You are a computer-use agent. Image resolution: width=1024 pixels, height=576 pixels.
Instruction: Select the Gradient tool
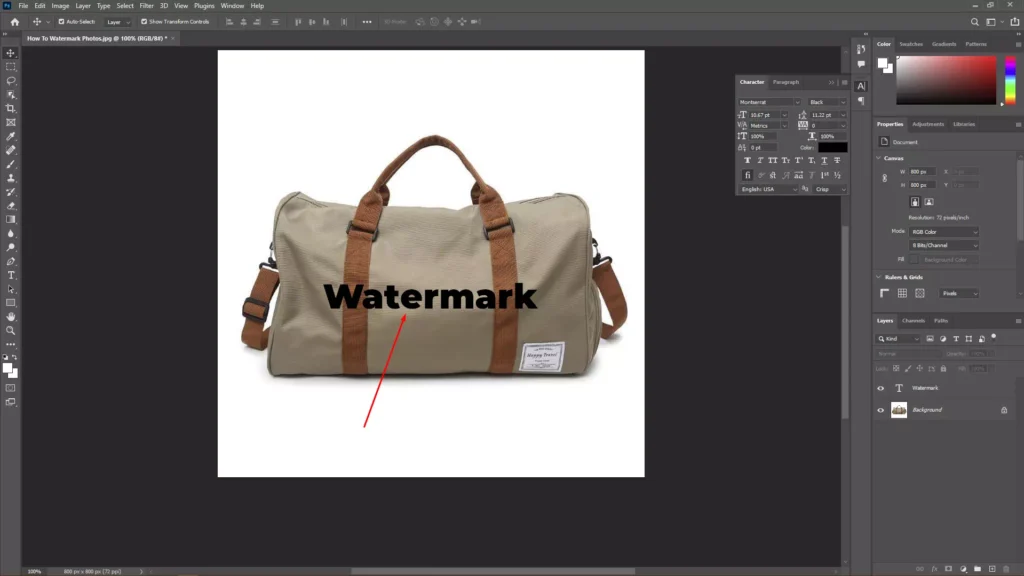click(x=10, y=219)
